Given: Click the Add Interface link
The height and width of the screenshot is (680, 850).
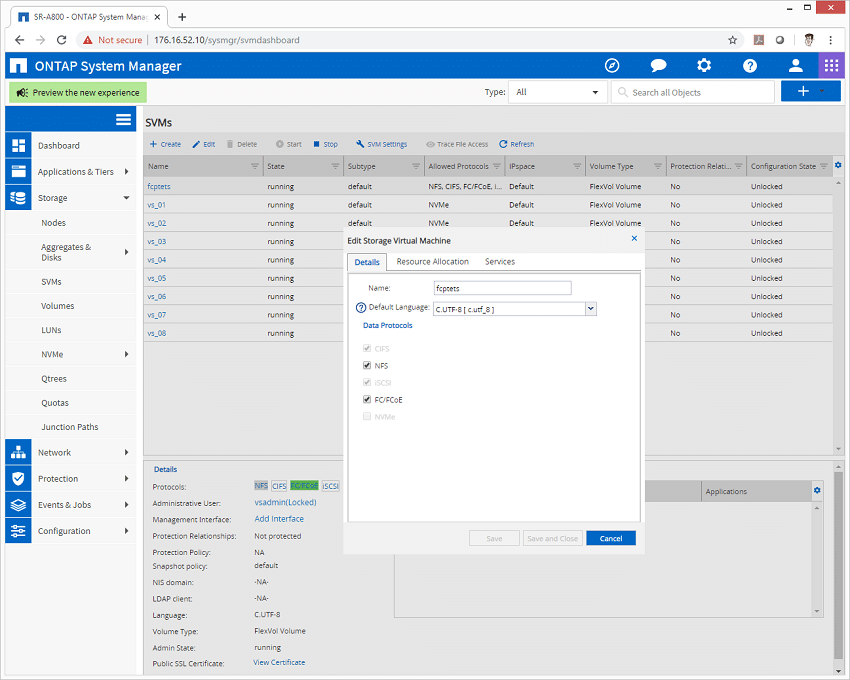Looking at the screenshot, I should (279, 519).
